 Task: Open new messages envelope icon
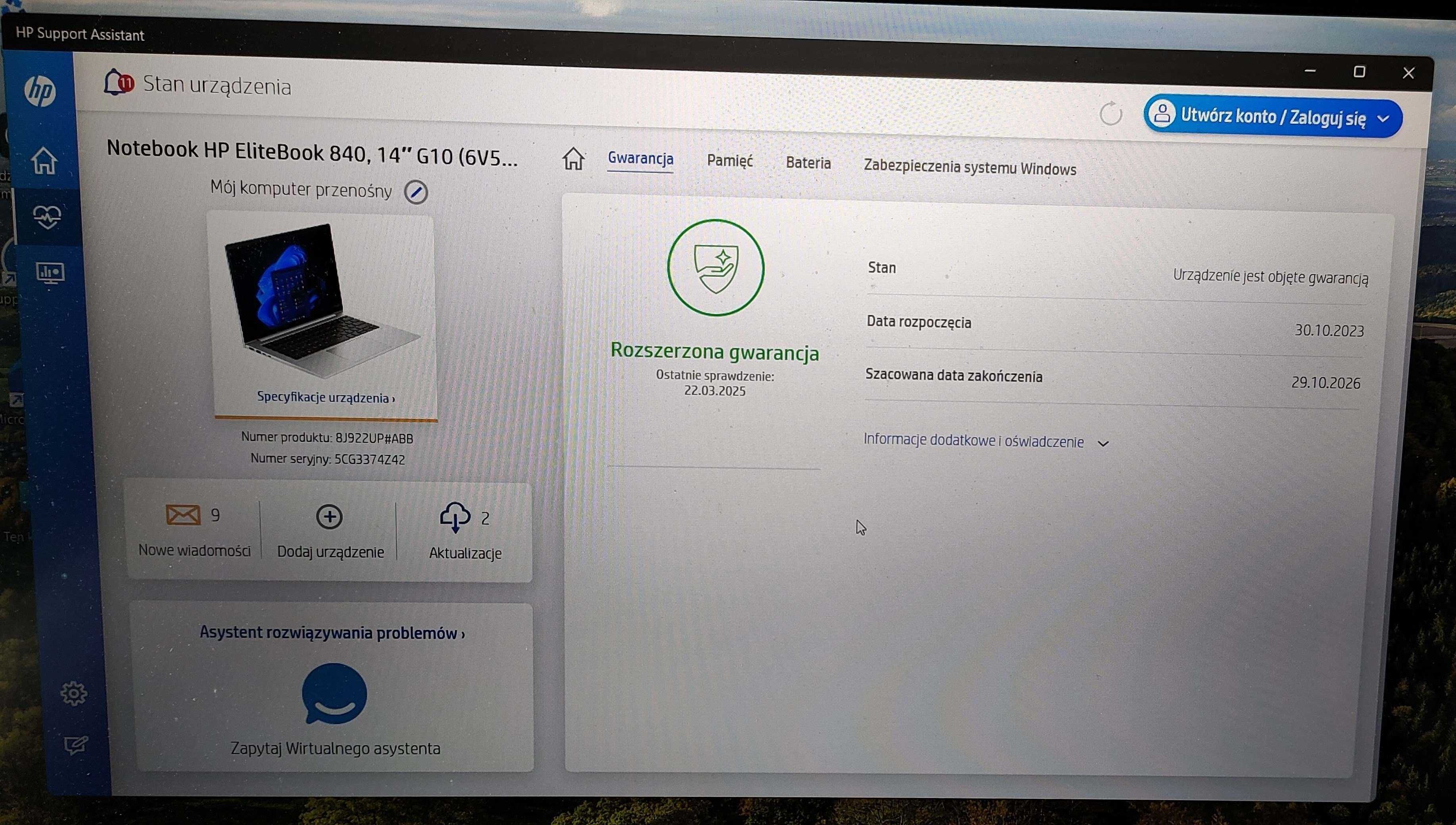click(x=182, y=514)
